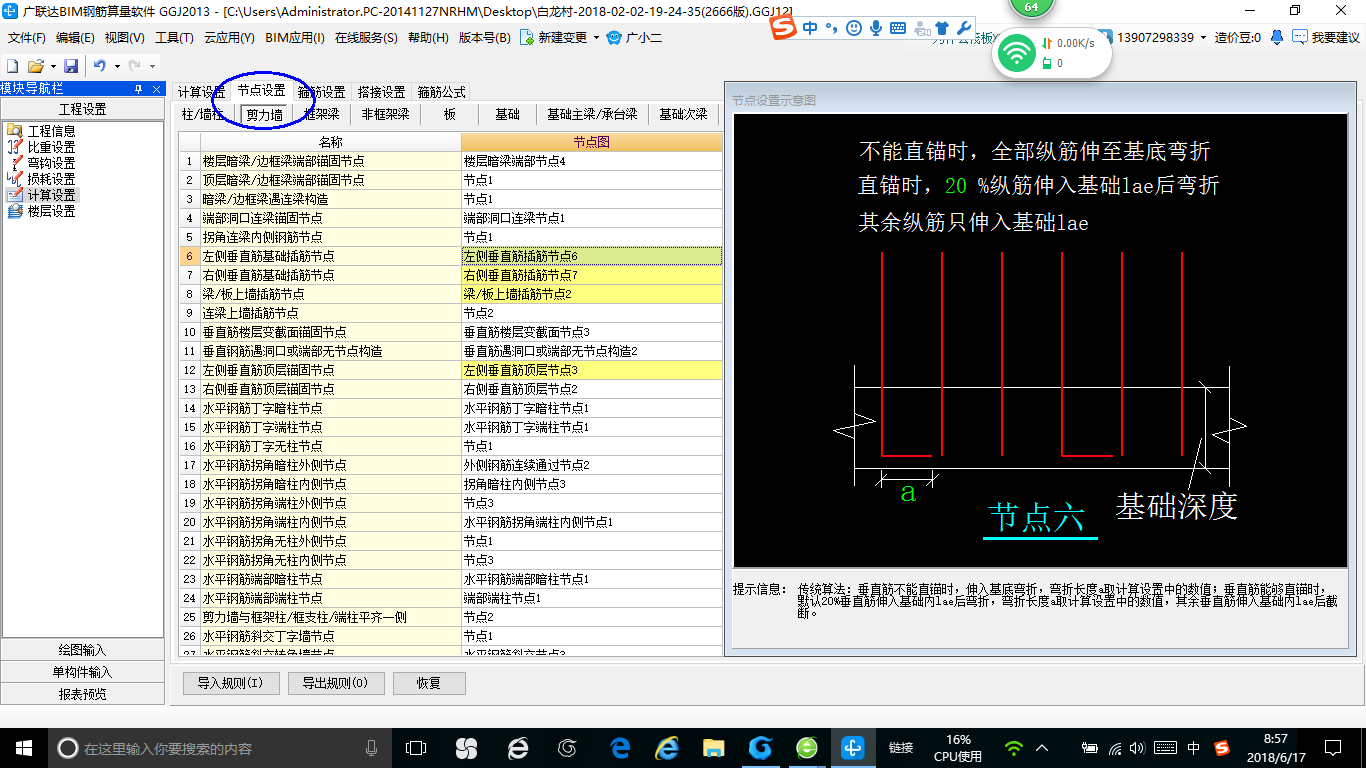Click the 新建变更 document icon

[527, 38]
